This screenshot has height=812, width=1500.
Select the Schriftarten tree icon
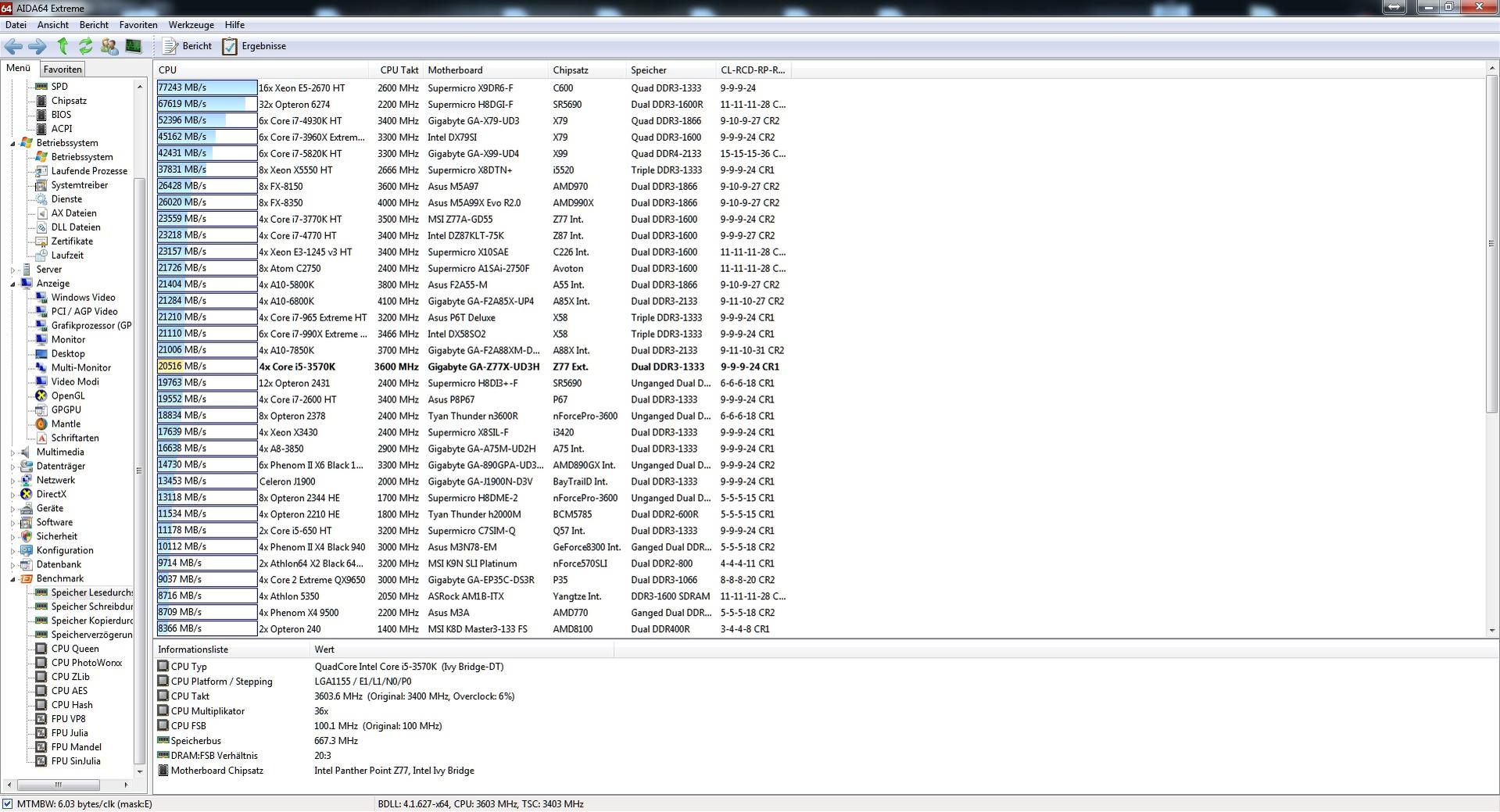(x=41, y=438)
